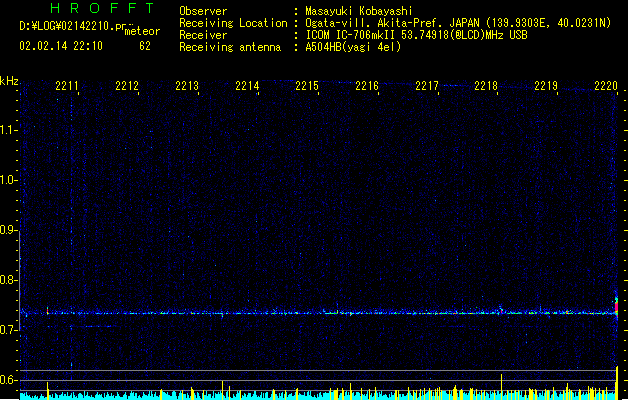Click the 2220 time marker
The height and width of the screenshot is (400, 629).
(606, 86)
